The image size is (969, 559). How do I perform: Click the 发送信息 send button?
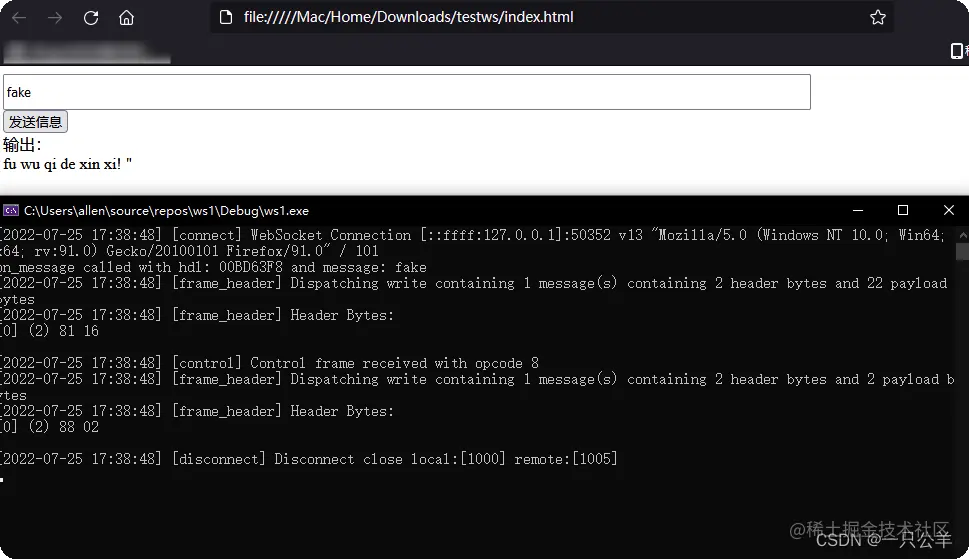35,122
